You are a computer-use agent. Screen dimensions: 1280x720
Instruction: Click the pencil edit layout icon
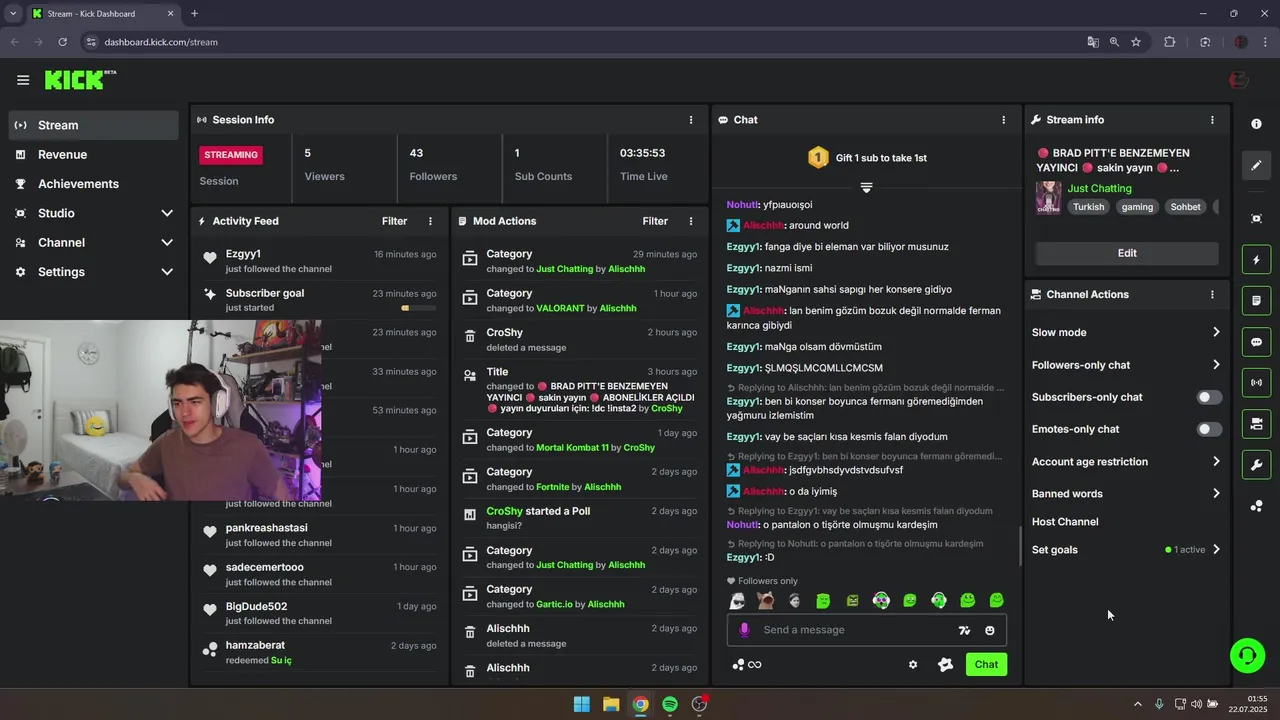1256,165
